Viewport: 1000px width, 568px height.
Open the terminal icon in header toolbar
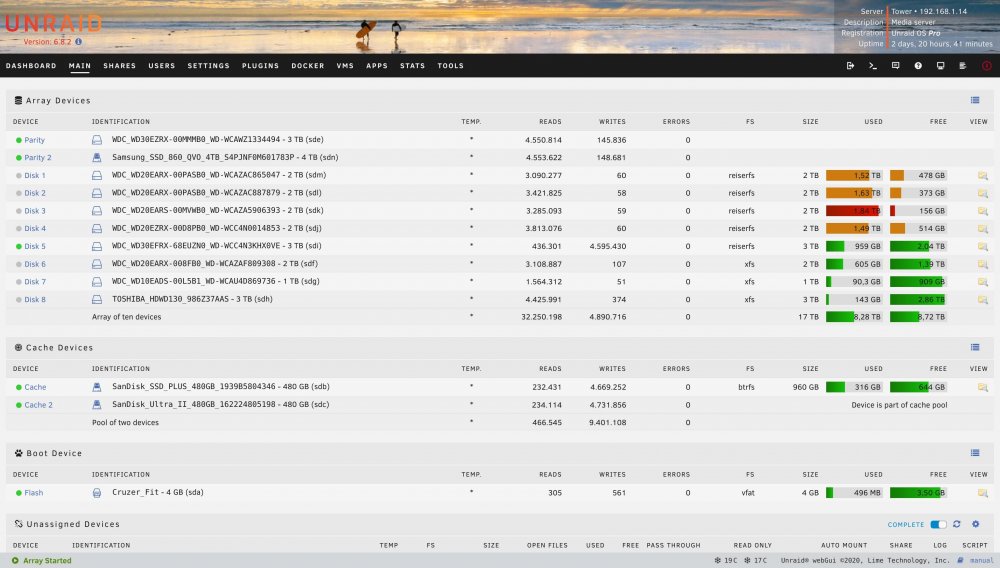point(873,66)
